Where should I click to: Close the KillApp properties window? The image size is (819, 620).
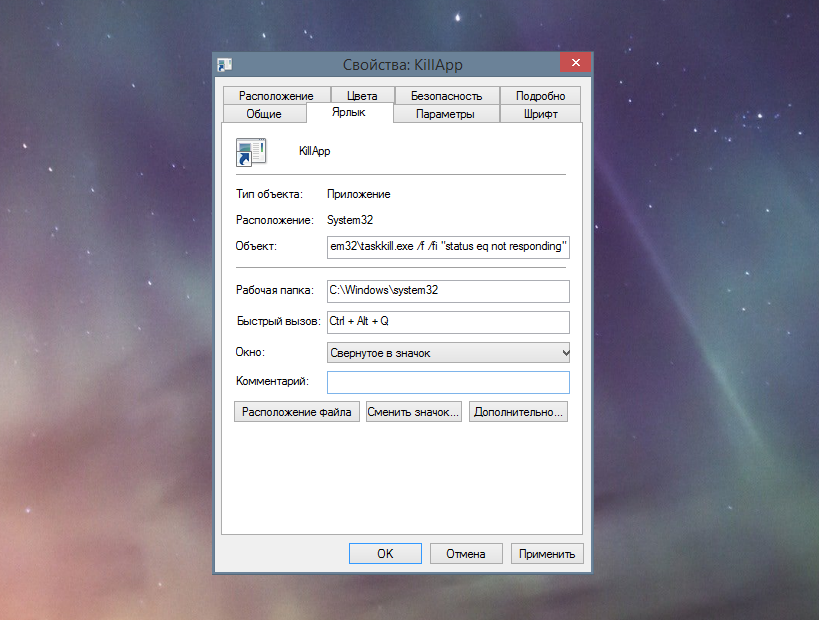[576, 62]
